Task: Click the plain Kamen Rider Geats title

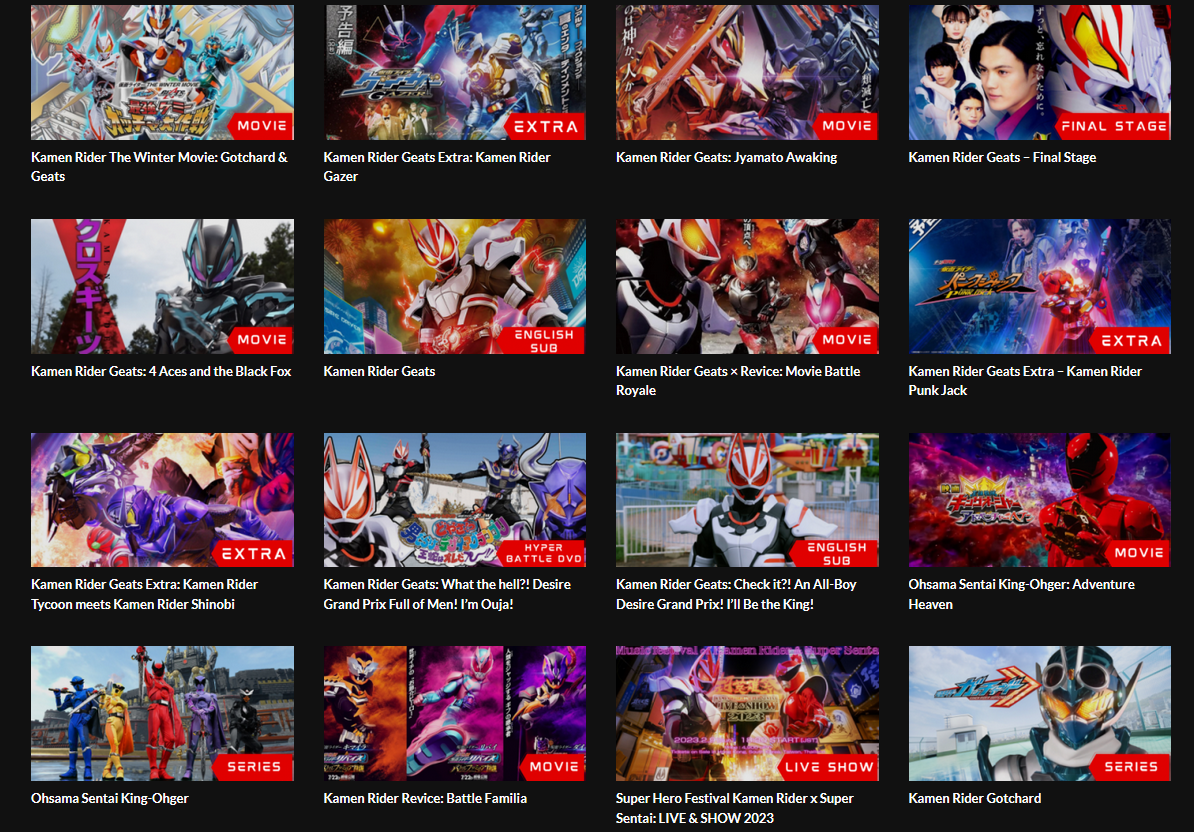Action: click(x=379, y=371)
